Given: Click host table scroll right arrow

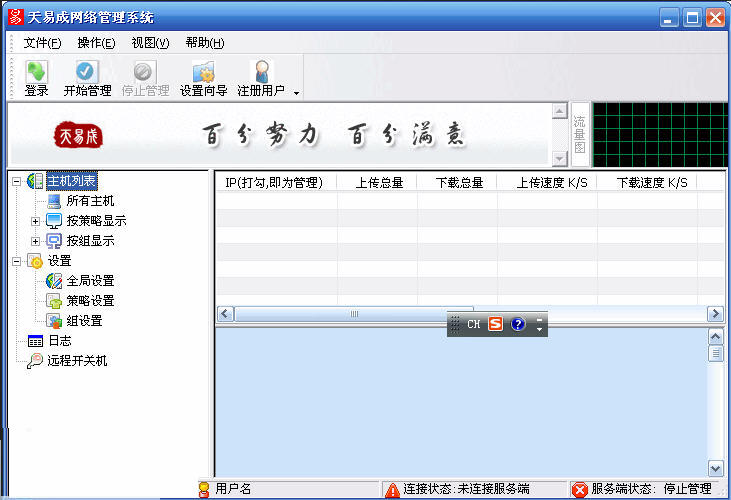Looking at the screenshot, I should click(715, 314).
